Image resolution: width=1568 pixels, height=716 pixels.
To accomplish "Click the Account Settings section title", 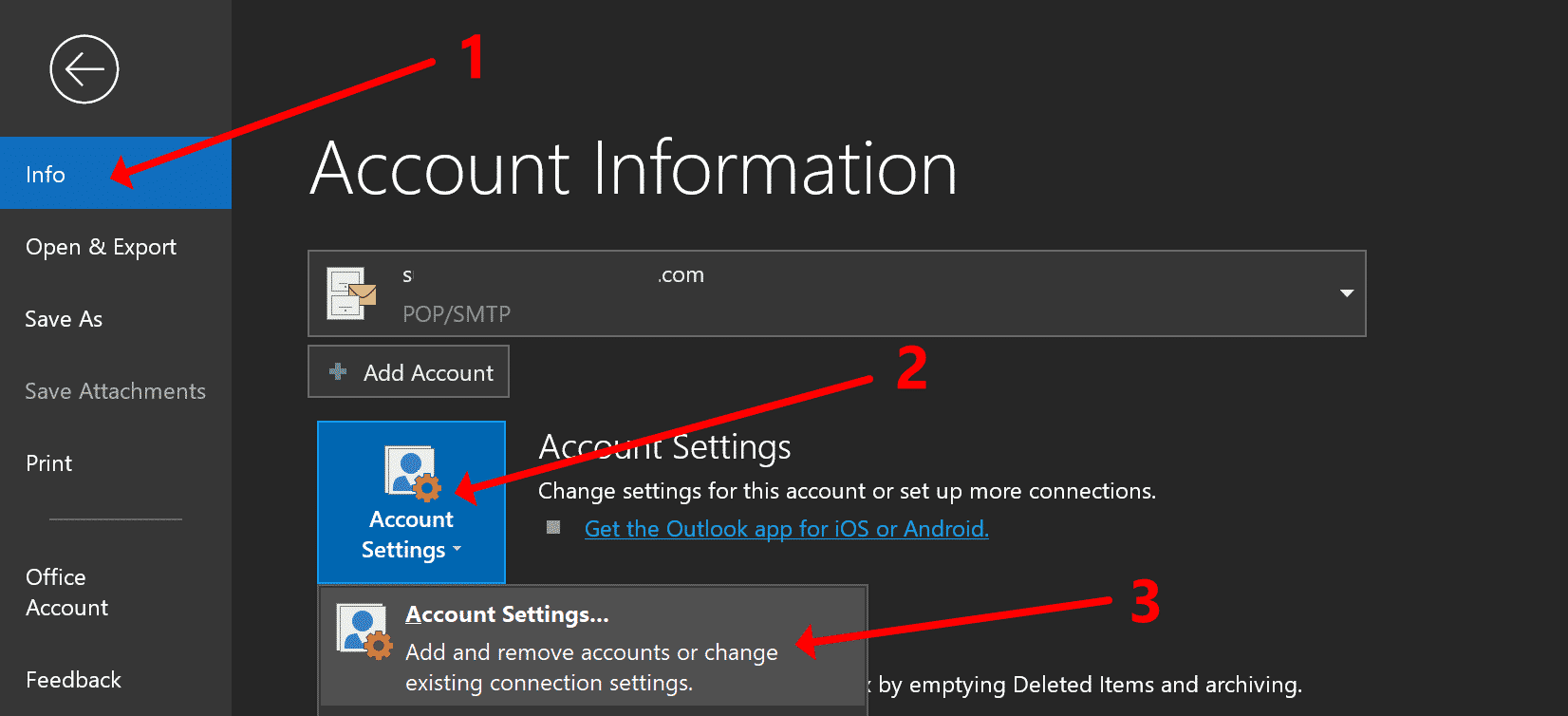I will click(664, 446).
